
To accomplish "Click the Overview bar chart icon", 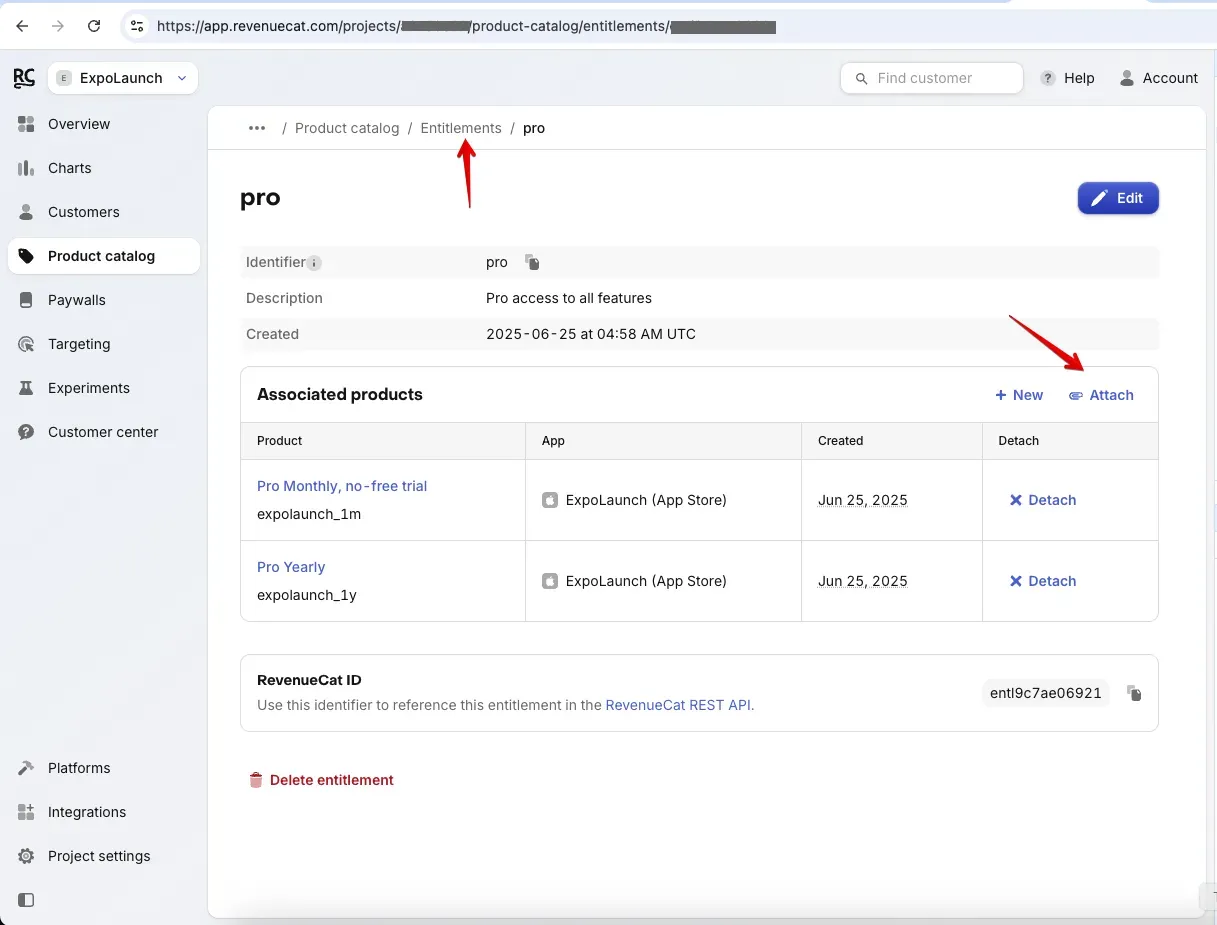I will click(x=27, y=124).
